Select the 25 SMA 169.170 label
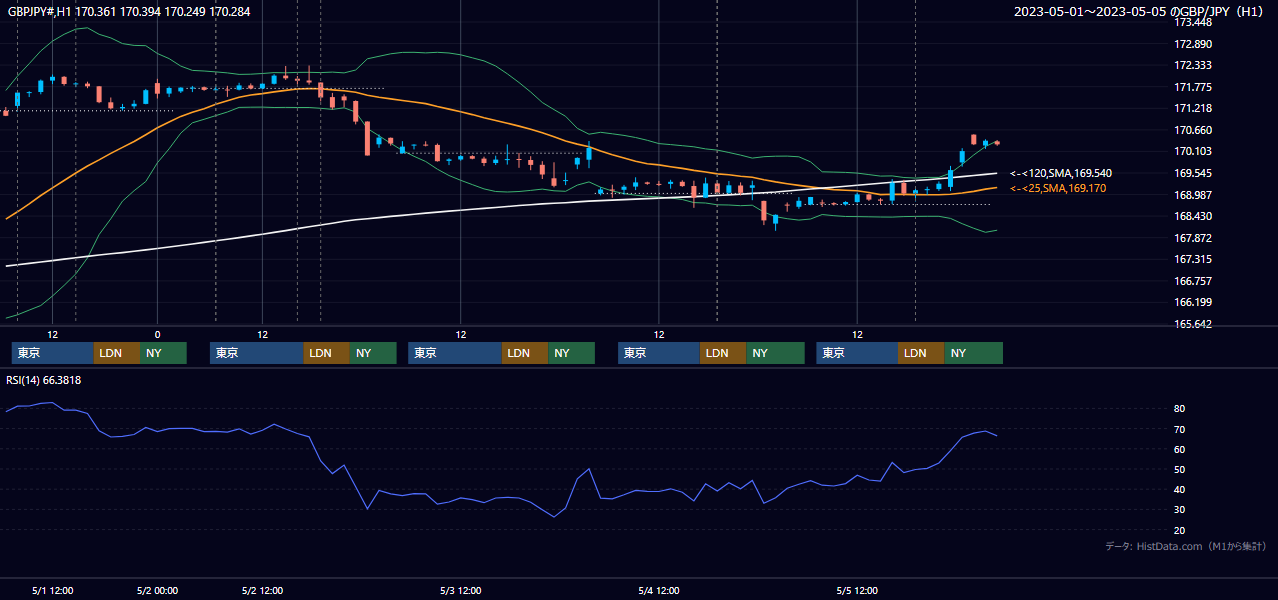The height and width of the screenshot is (600, 1278). coord(1057,188)
